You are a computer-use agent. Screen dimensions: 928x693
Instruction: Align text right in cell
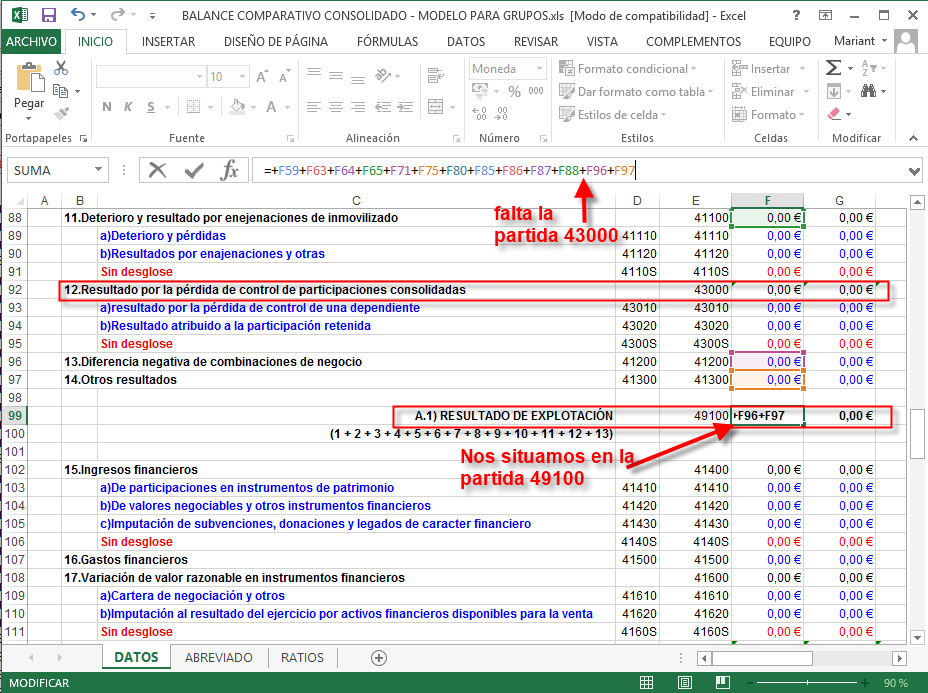[x=357, y=107]
